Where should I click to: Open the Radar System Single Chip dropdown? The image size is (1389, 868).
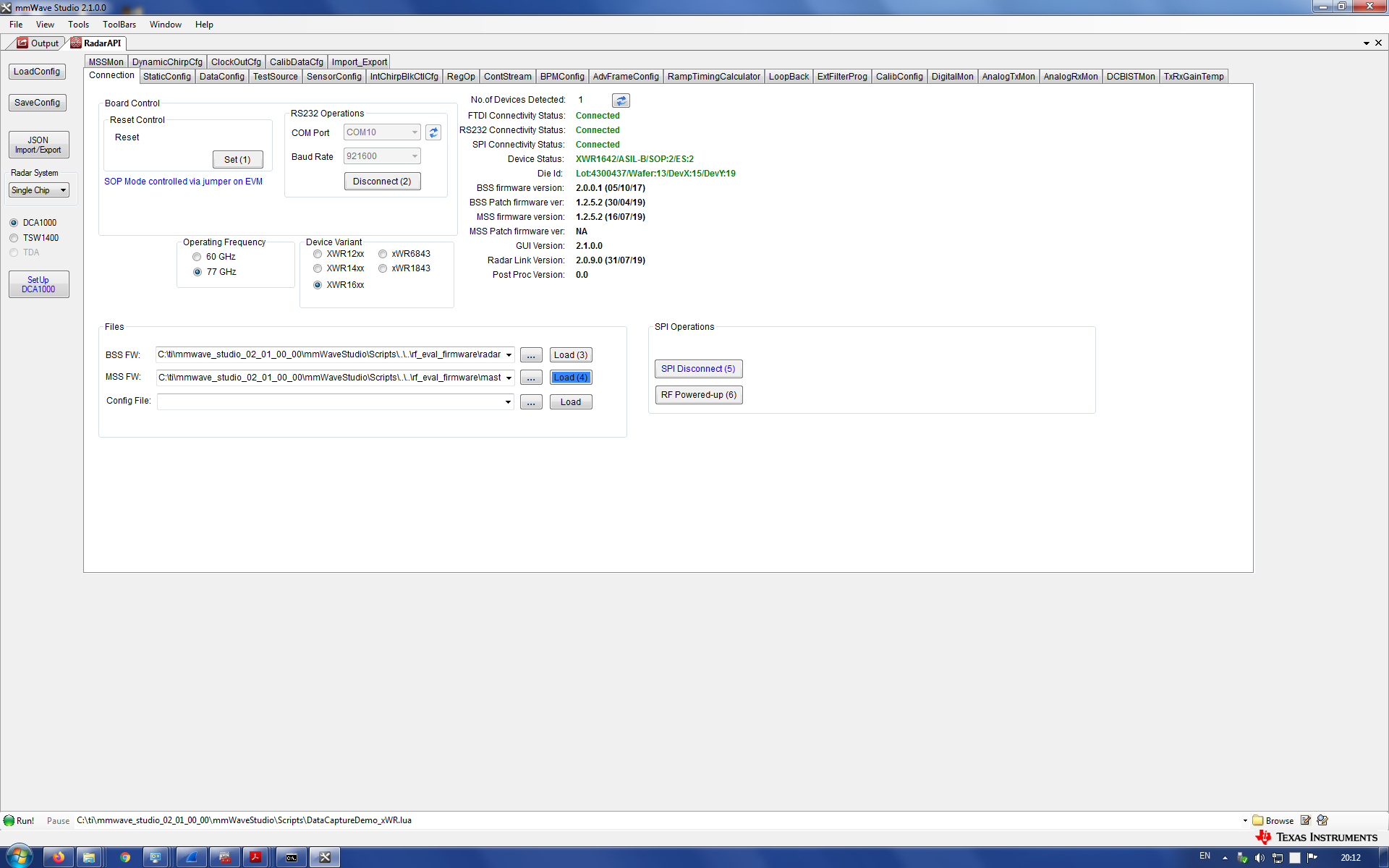[62, 190]
